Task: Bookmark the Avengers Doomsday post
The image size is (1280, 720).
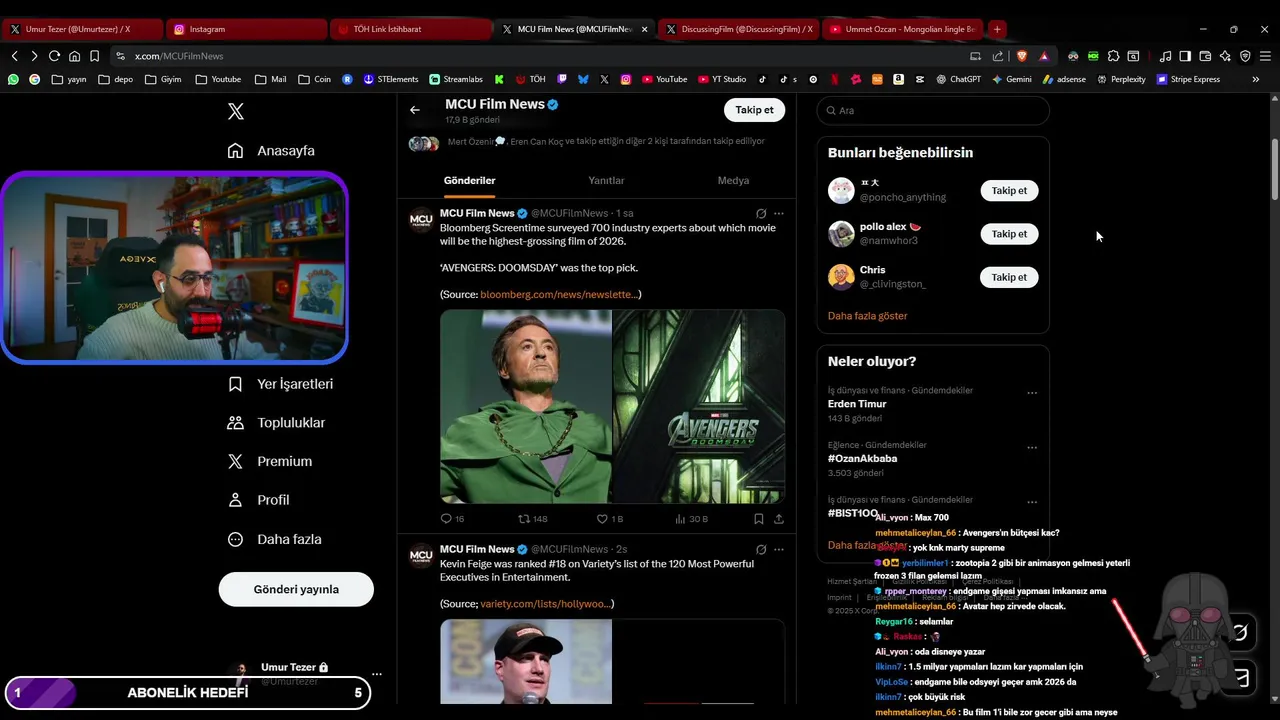Action: [758, 519]
